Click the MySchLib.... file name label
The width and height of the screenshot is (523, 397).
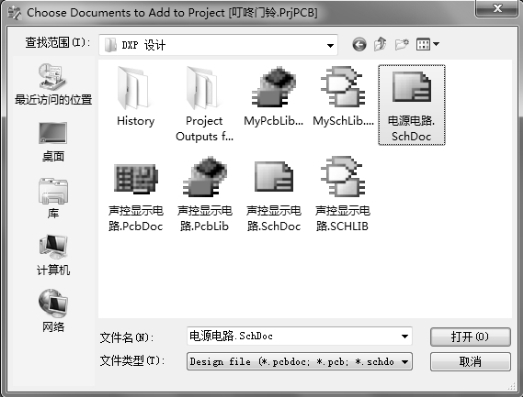(x=343, y=121)
